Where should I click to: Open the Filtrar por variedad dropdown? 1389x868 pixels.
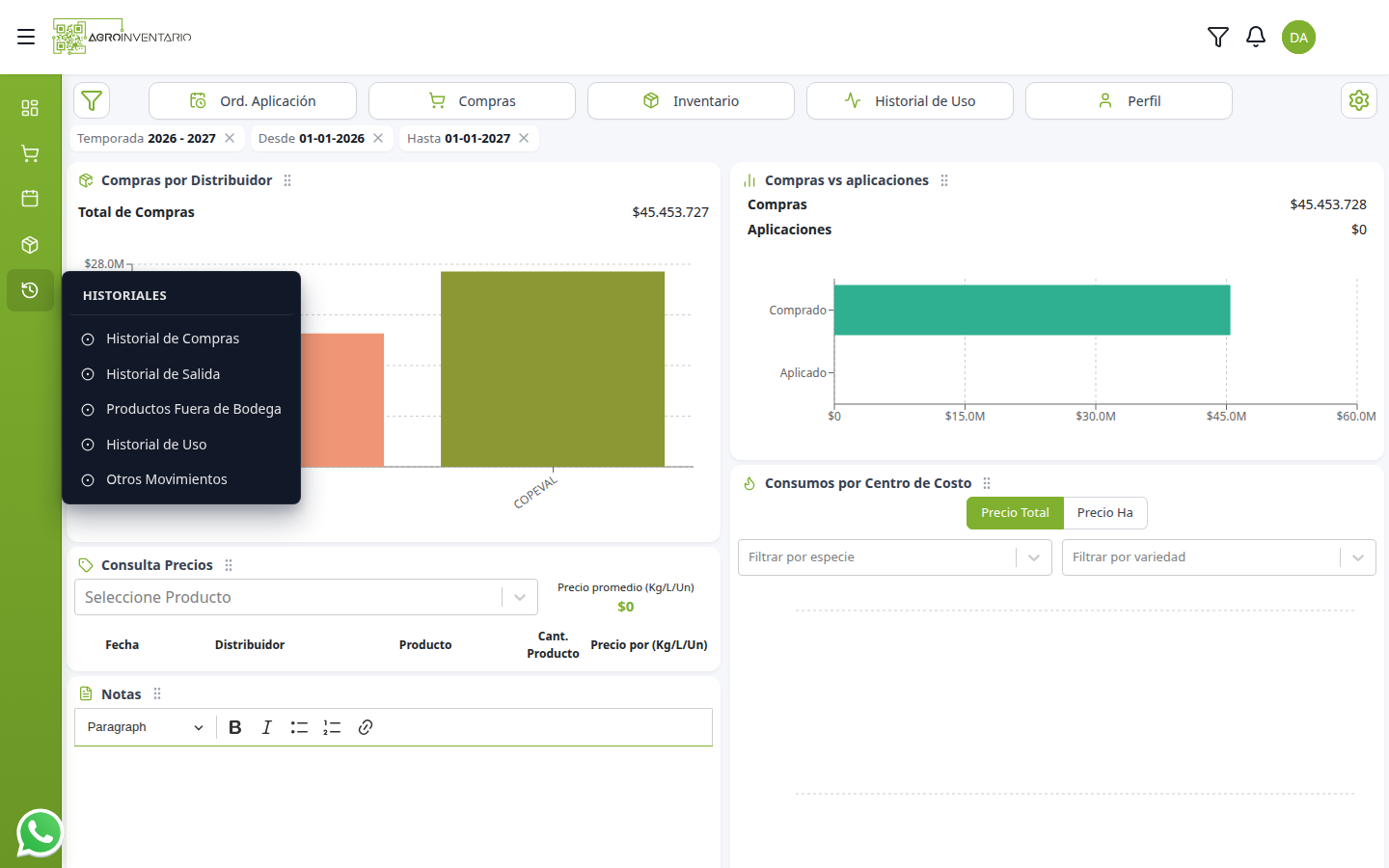coord(1219,557)
